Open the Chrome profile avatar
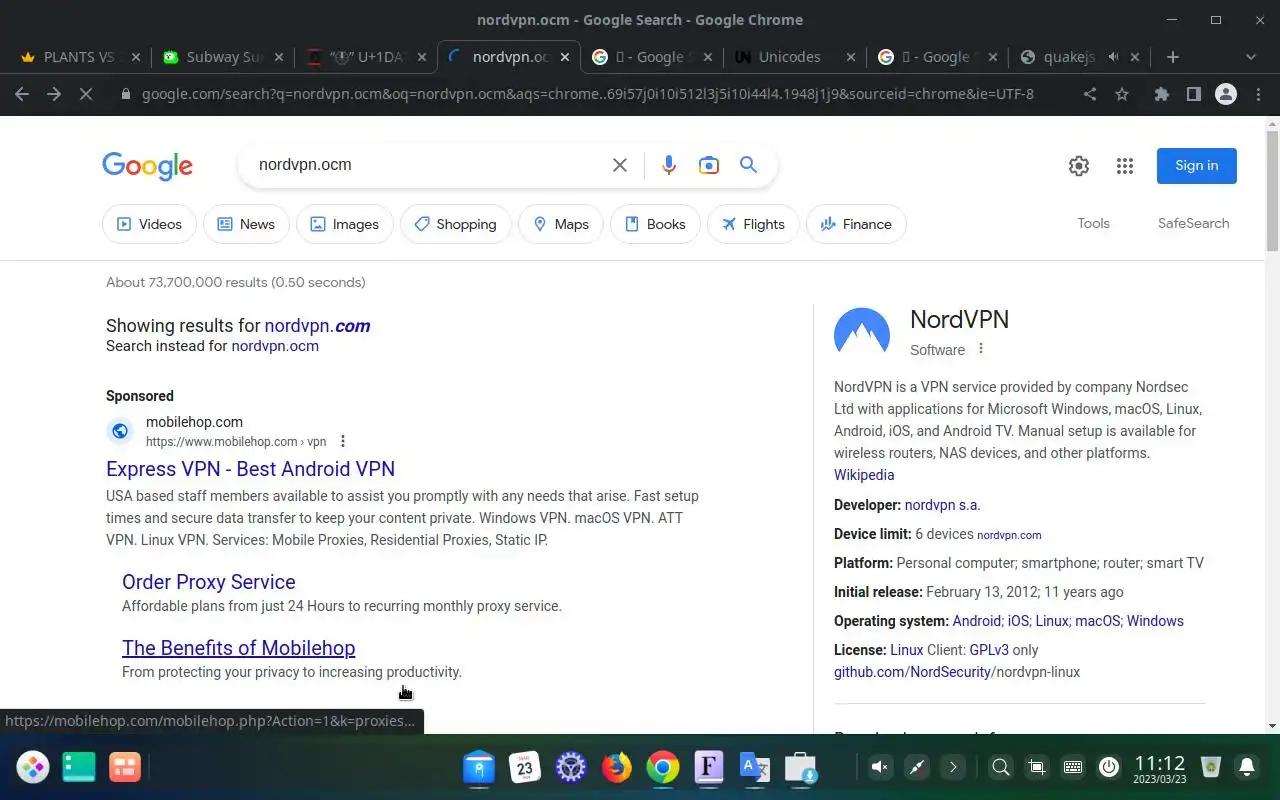 (x=1225, y=94)
